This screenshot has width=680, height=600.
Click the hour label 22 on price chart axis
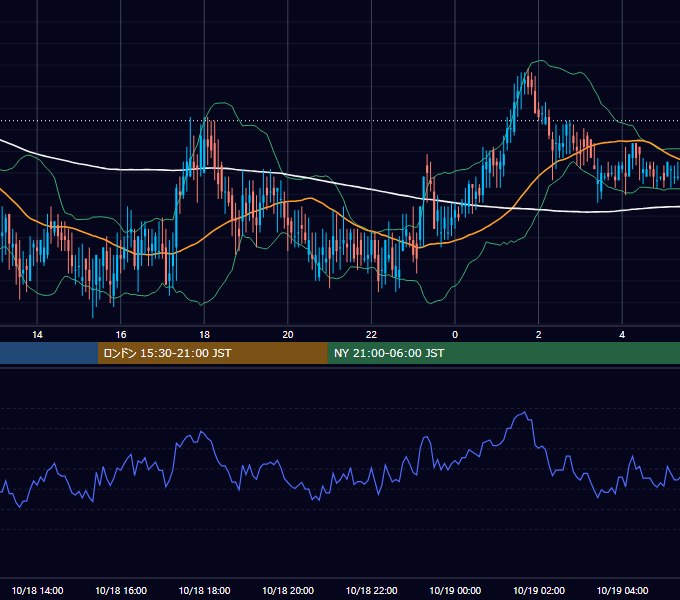point(371,335)
